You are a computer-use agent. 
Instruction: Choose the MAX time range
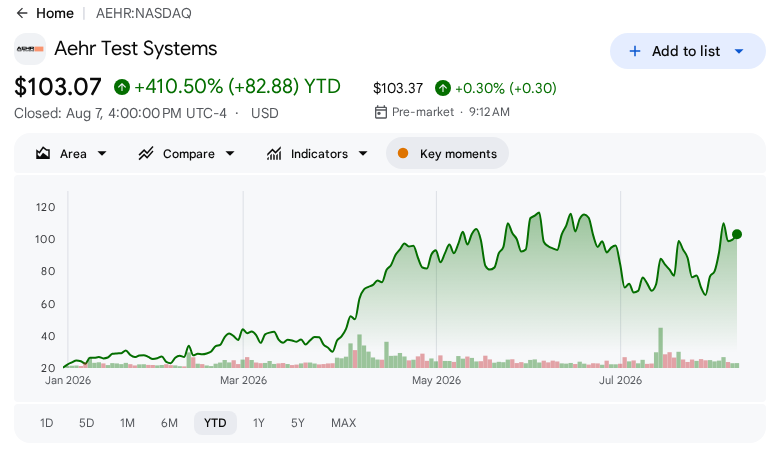pyautogui.click(x=343, y=423)
